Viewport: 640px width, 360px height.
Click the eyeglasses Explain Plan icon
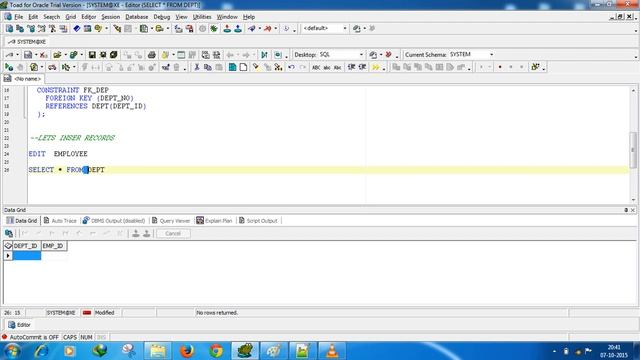[52, 67]
